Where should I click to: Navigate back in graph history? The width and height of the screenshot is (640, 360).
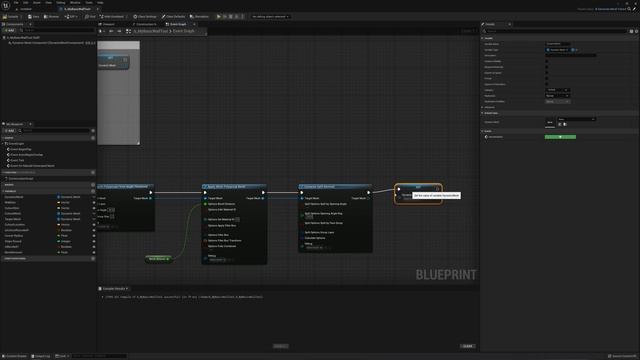tap(111, 31)
